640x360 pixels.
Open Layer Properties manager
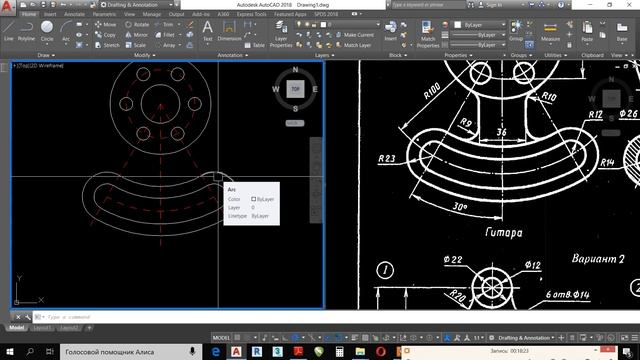pos(281,34)
